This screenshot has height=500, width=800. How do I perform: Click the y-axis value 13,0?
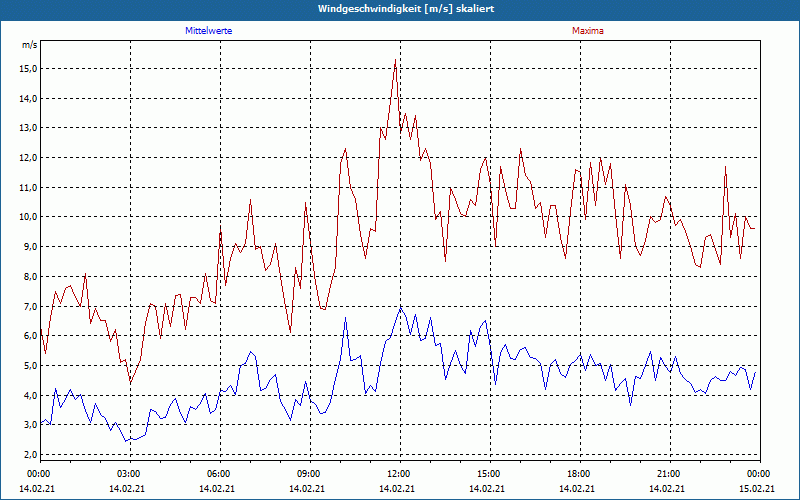(29, 128)
